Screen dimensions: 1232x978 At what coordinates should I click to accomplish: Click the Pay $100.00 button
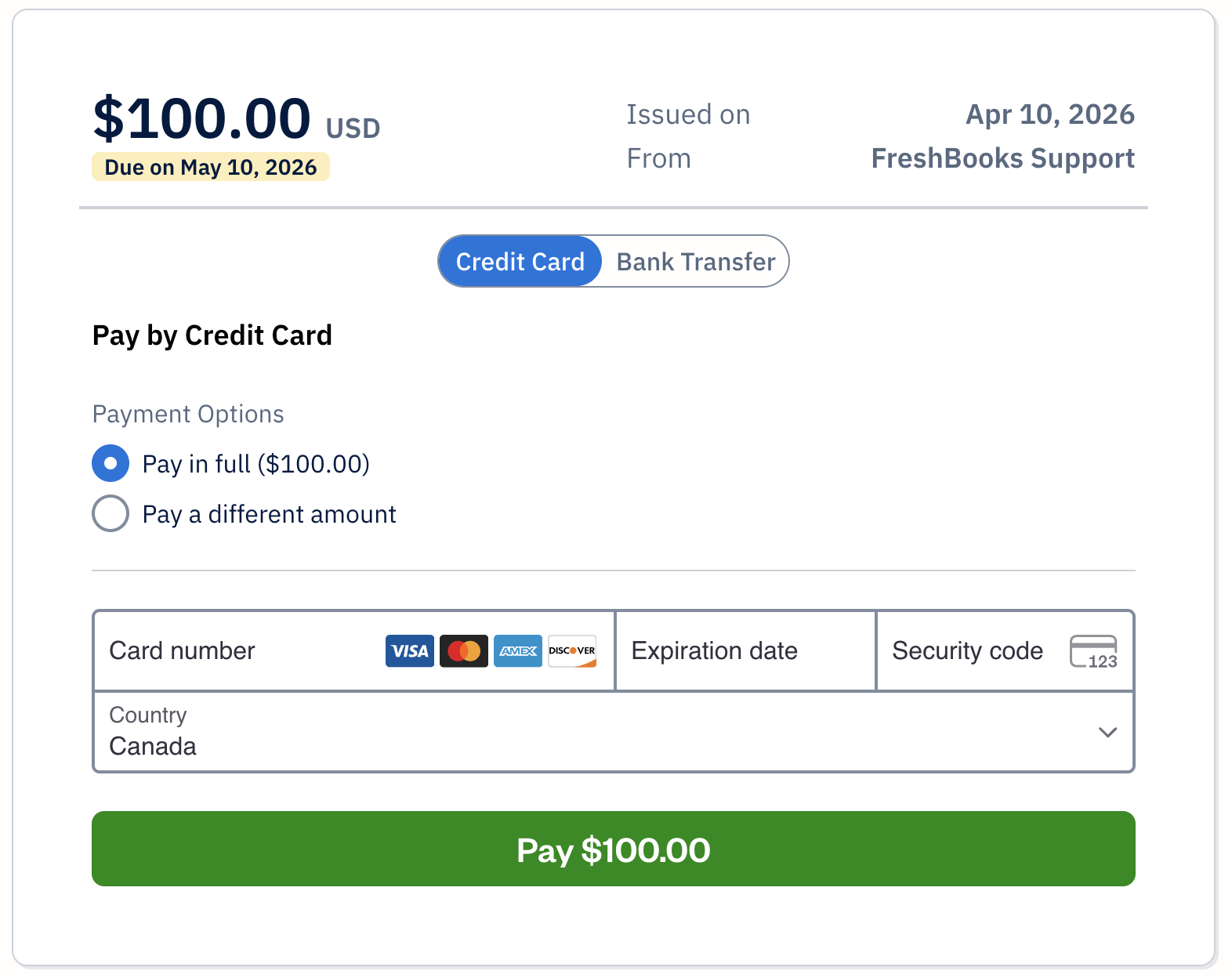tap(614, 849)
